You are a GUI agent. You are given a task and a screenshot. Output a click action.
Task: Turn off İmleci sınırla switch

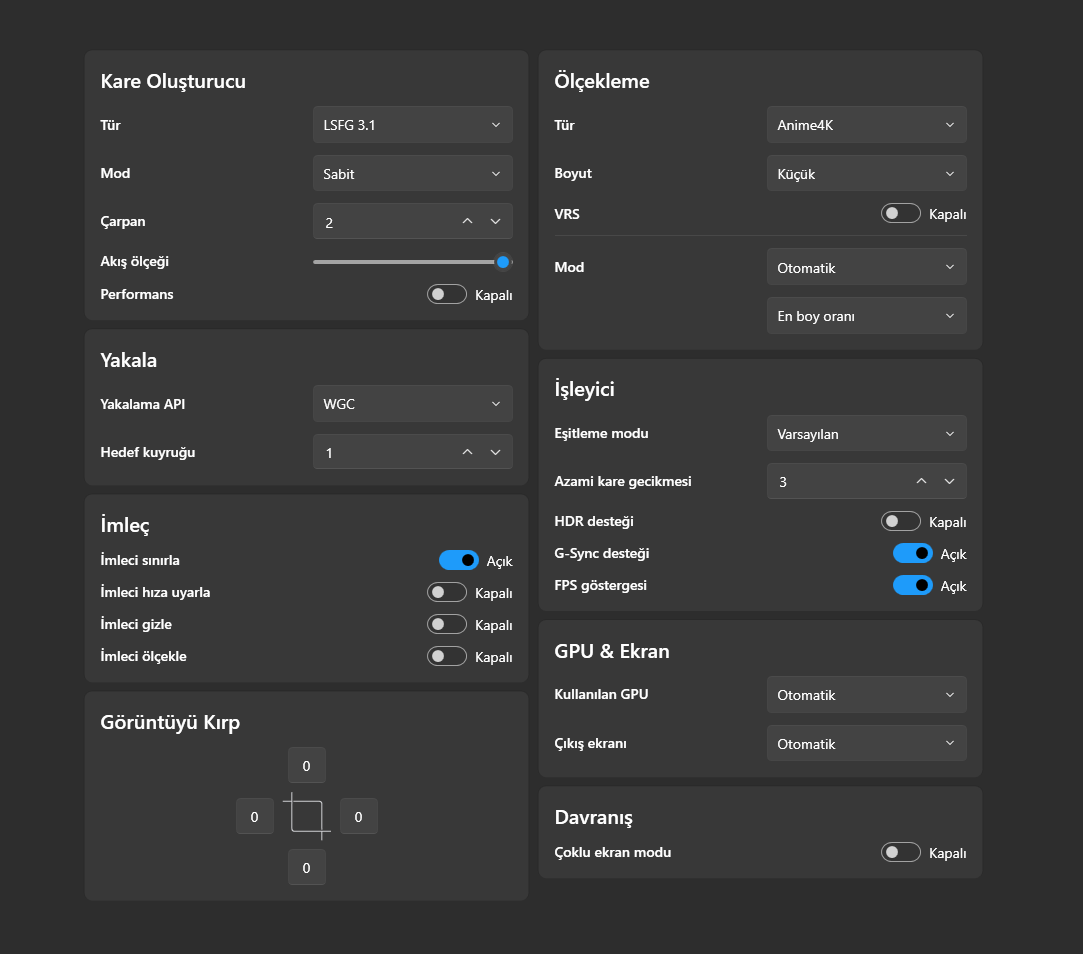(x=459, y=560)
